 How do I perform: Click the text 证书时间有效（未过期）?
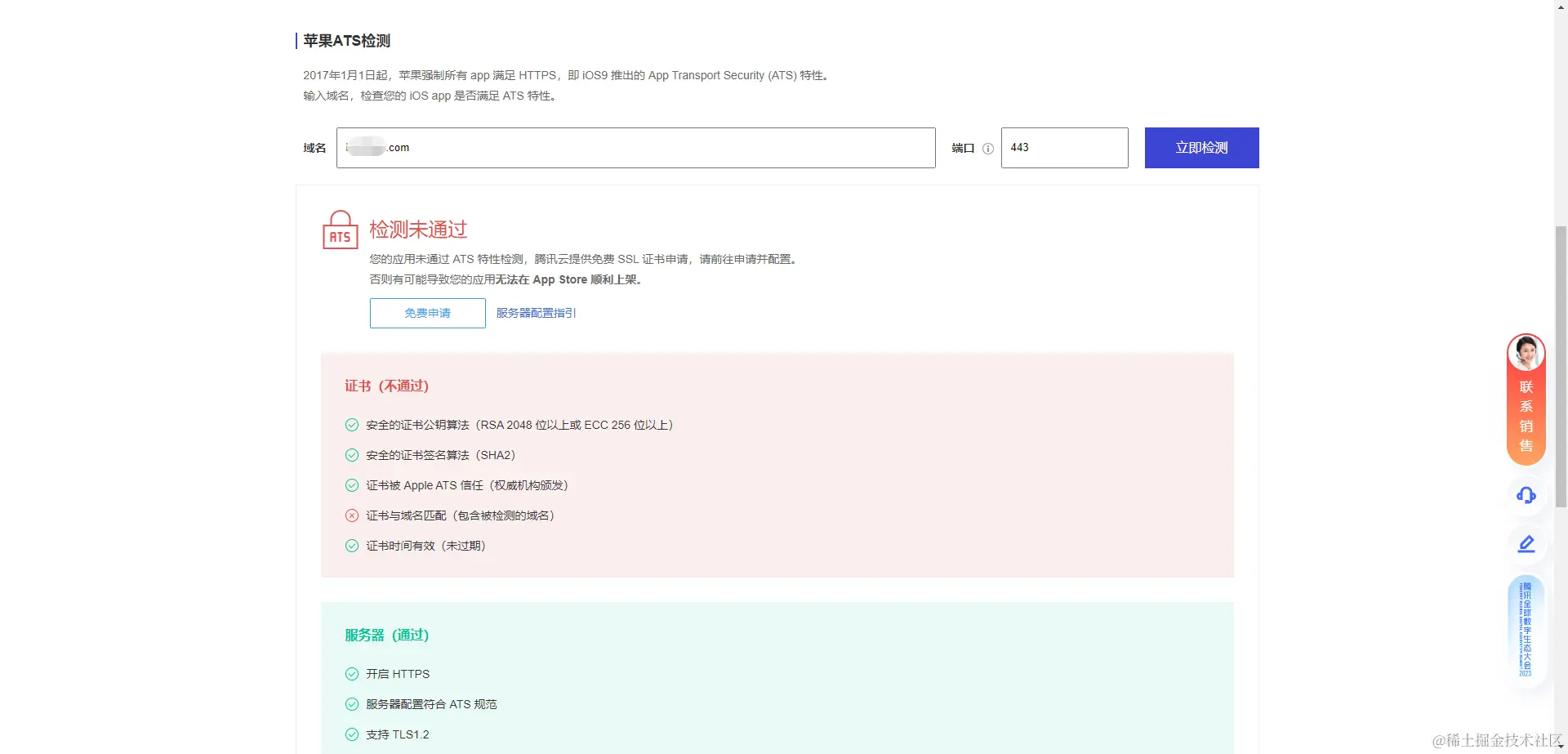(x=428, y=546)
